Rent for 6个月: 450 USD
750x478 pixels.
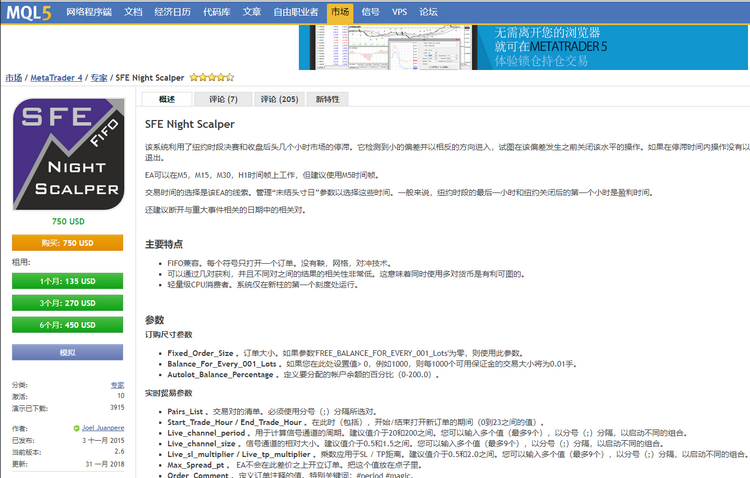(x=67, y=325)
